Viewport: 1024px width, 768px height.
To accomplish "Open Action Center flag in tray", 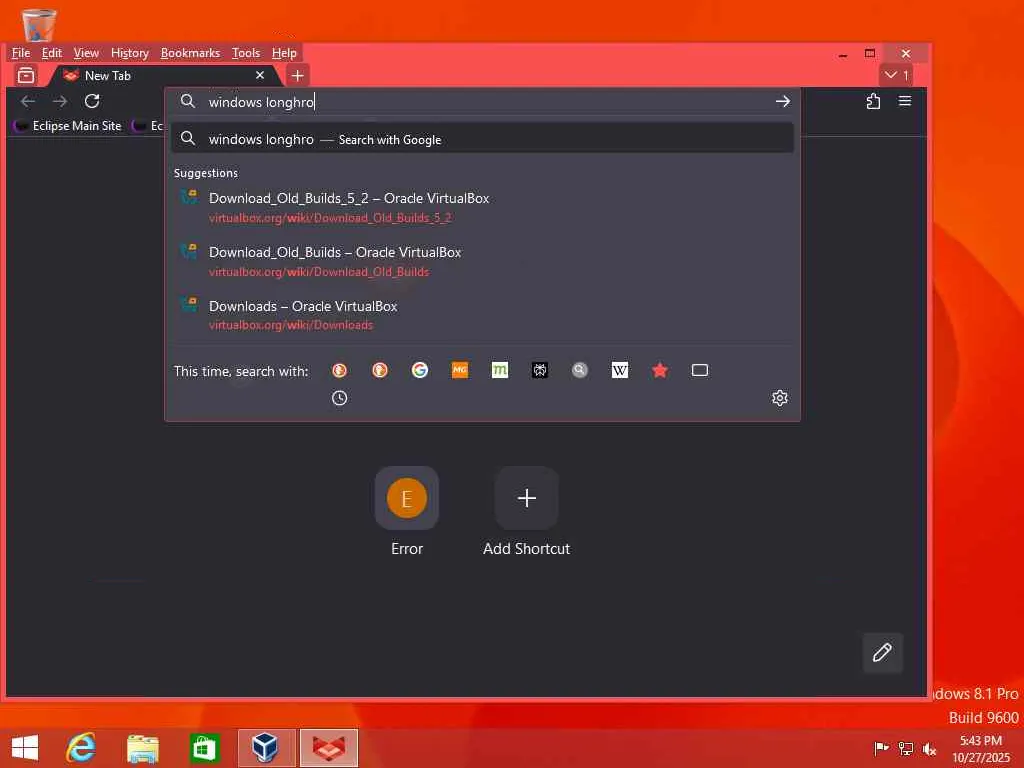I will pyautogui.click(x=881, y=748).
